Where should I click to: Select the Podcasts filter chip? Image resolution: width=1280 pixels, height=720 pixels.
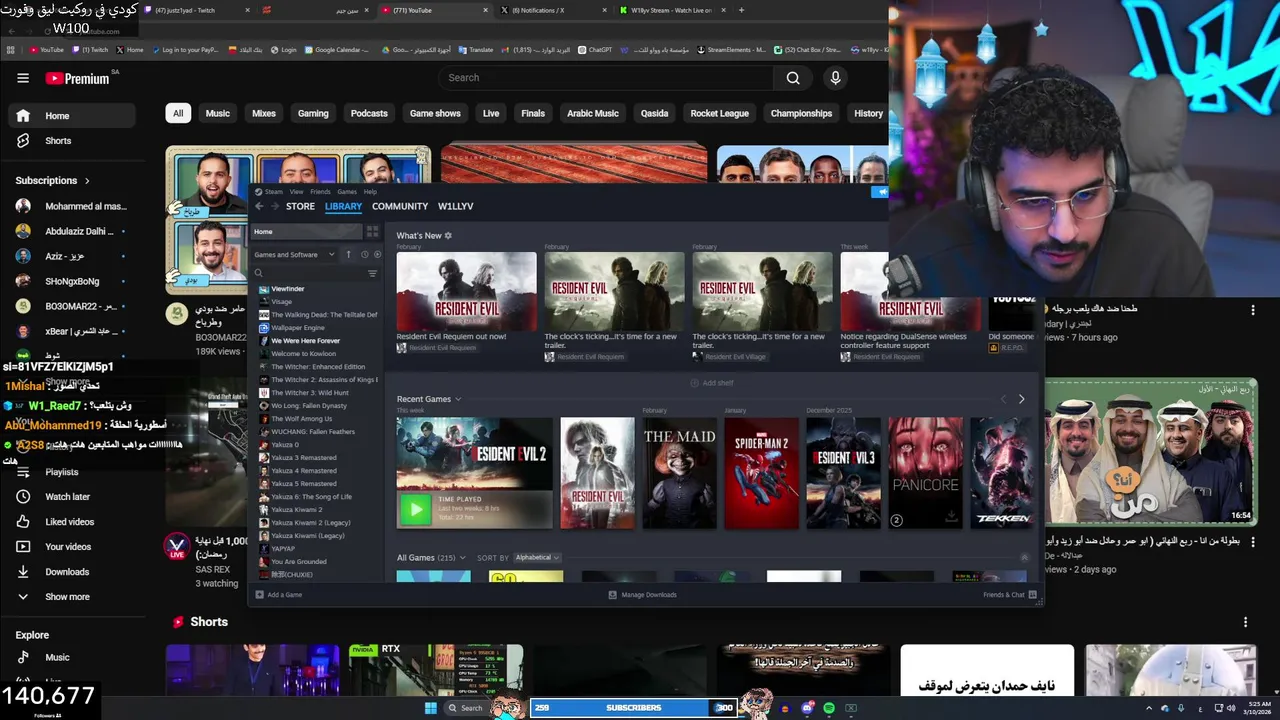click(x=369, y=114)
